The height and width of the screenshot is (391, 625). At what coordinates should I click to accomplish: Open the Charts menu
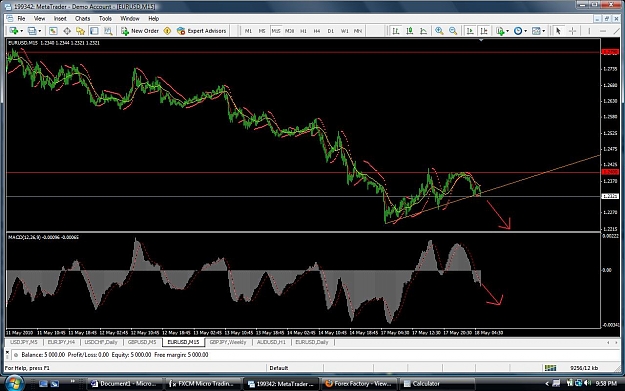point(83,18)
